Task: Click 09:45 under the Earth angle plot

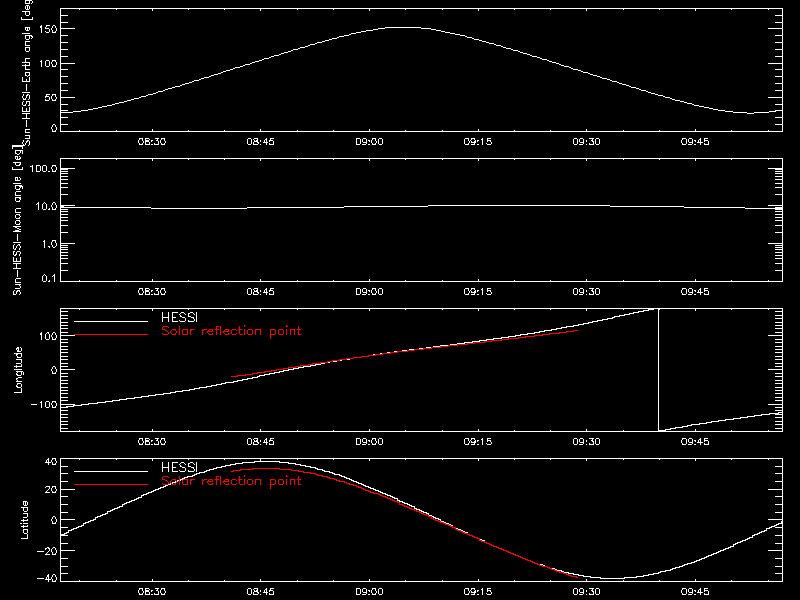Action: (695, 142)
